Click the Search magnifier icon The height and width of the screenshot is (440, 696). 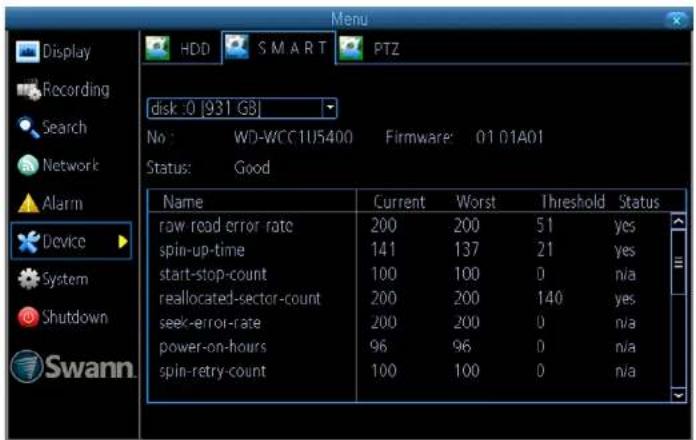tap(28, 128)
